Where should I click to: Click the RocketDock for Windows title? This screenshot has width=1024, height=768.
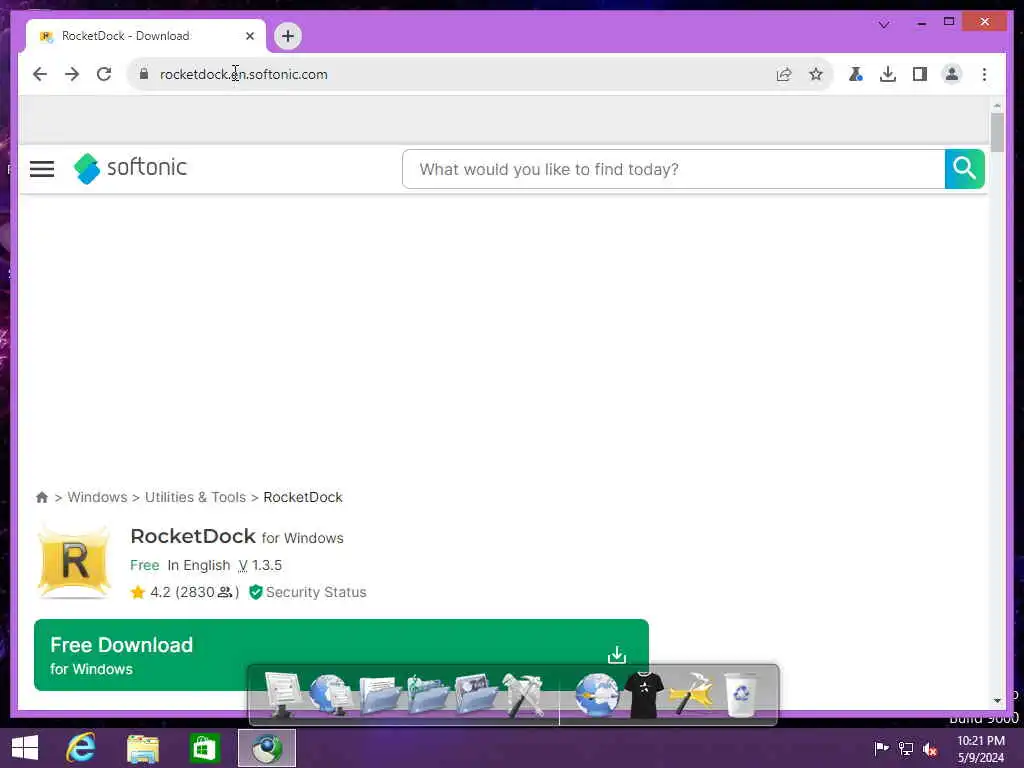(237, 537)
